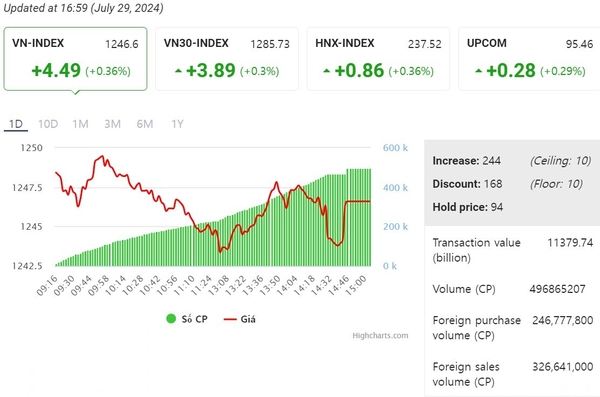This screenshot has width=600, height=397.
Task: Select the 3M time range tab
Action: tap(112, 124)
